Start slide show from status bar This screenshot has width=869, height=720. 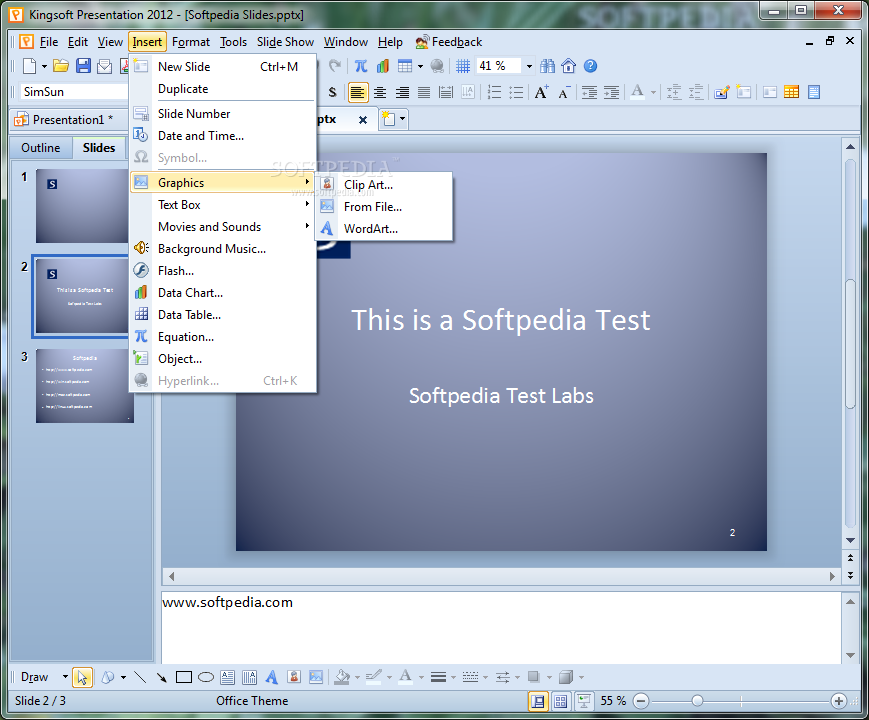(x=583, y=702)
